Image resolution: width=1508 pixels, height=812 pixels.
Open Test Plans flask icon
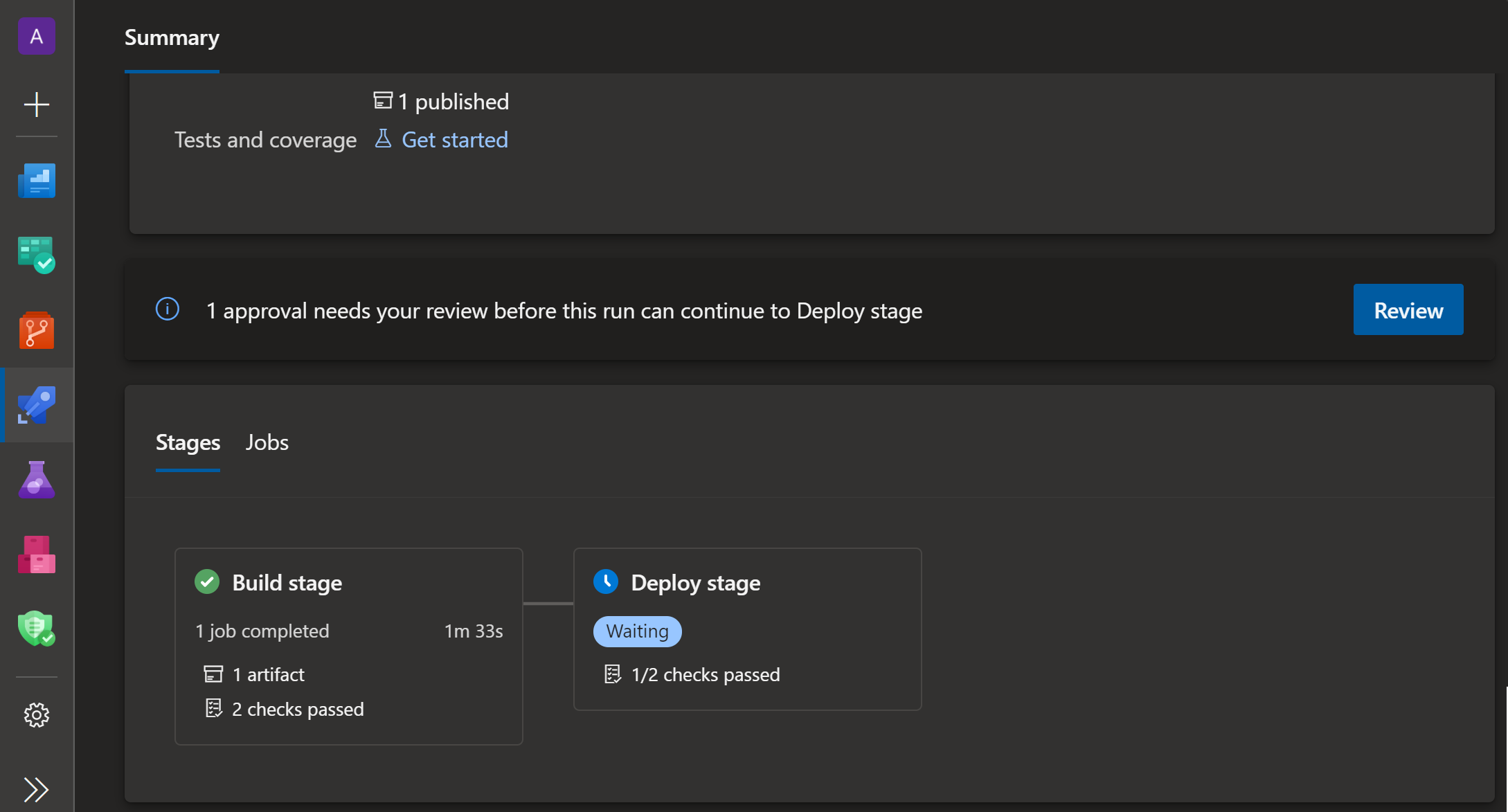36,480
